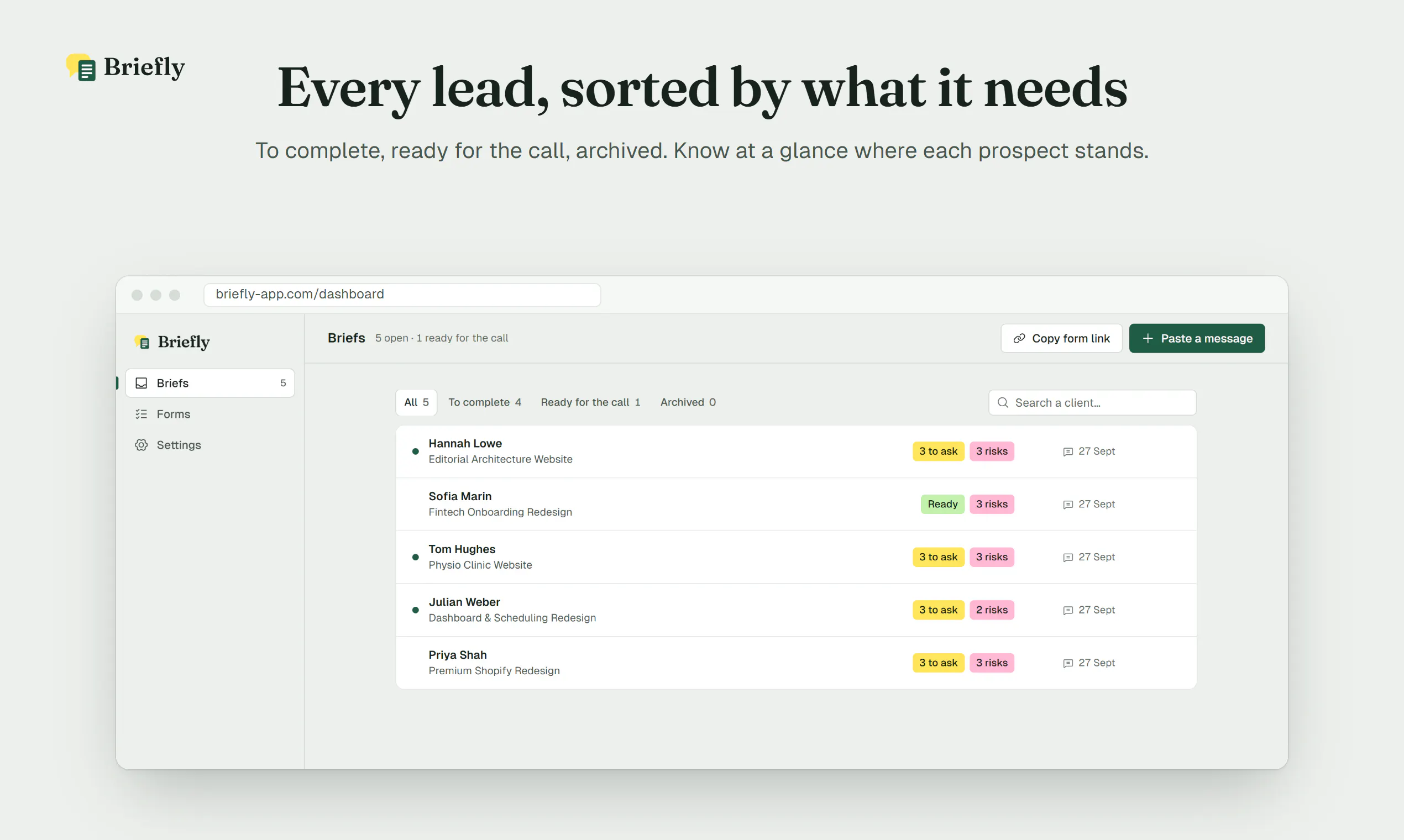
Task: Click "Premium Shopify Redesign" project text
Action: click(494, 671)
